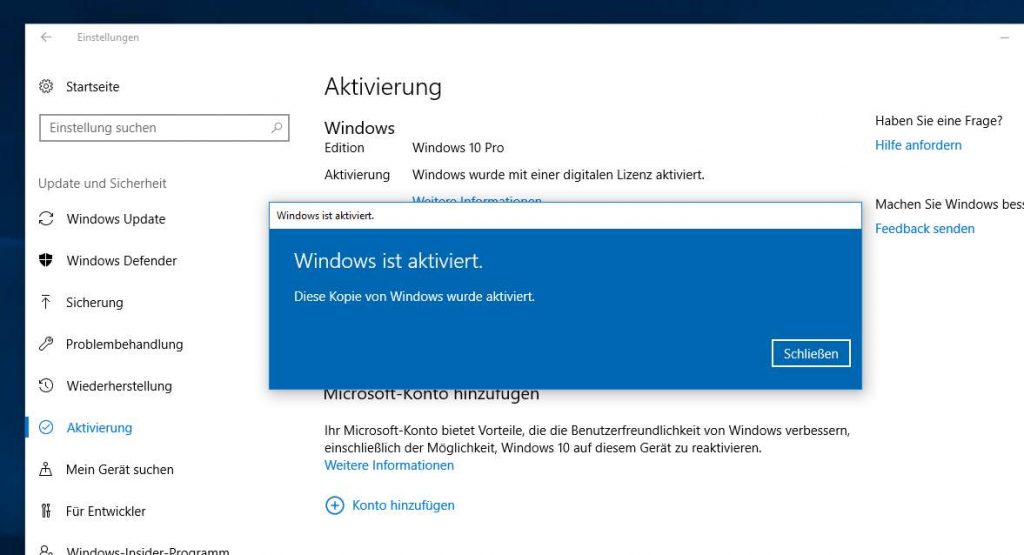
Task: Open Windows-Insider-Programm page
Action: tap(148, 550)
